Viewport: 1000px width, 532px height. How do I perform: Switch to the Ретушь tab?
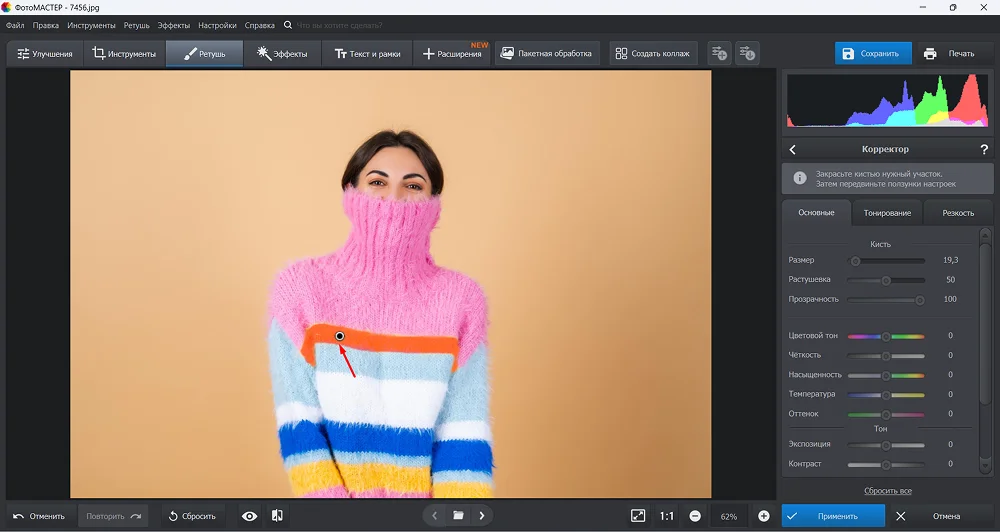204,54
